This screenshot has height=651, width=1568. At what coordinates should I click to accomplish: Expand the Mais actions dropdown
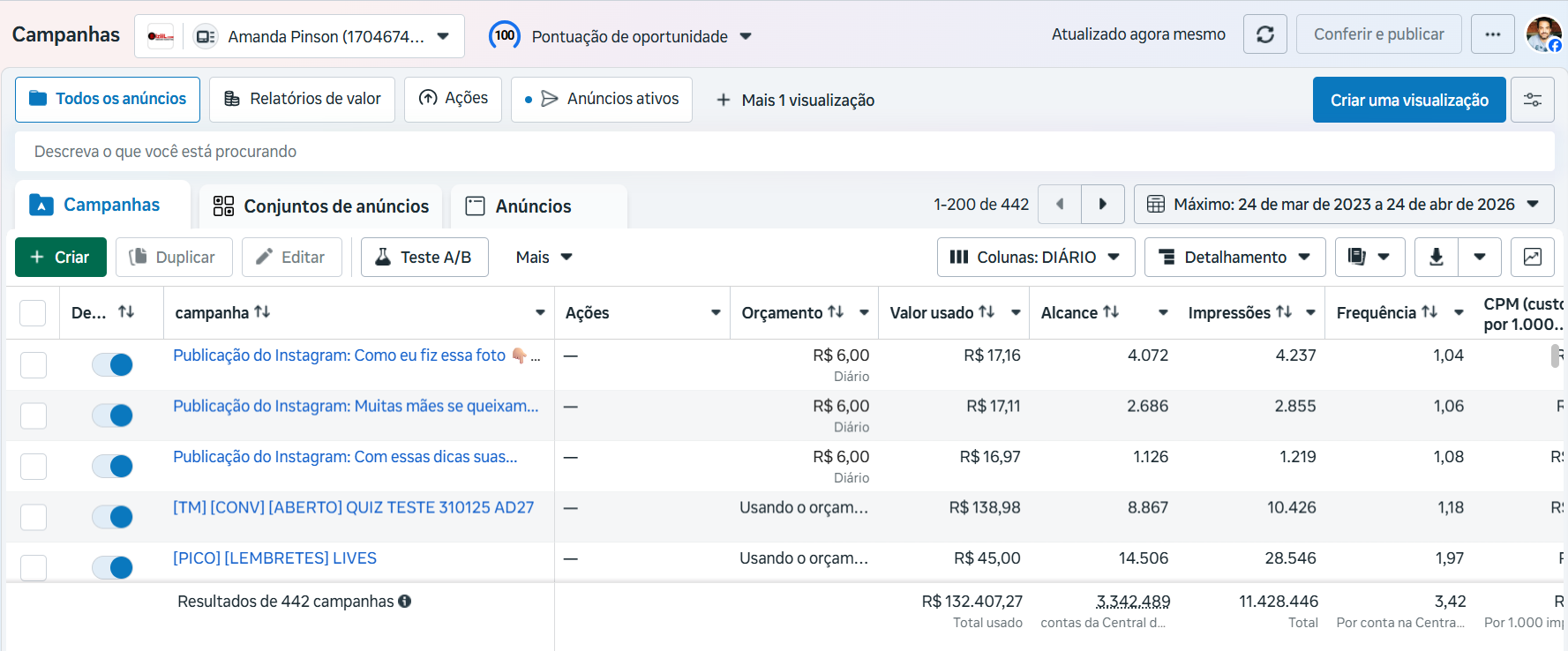click(544, 257)
